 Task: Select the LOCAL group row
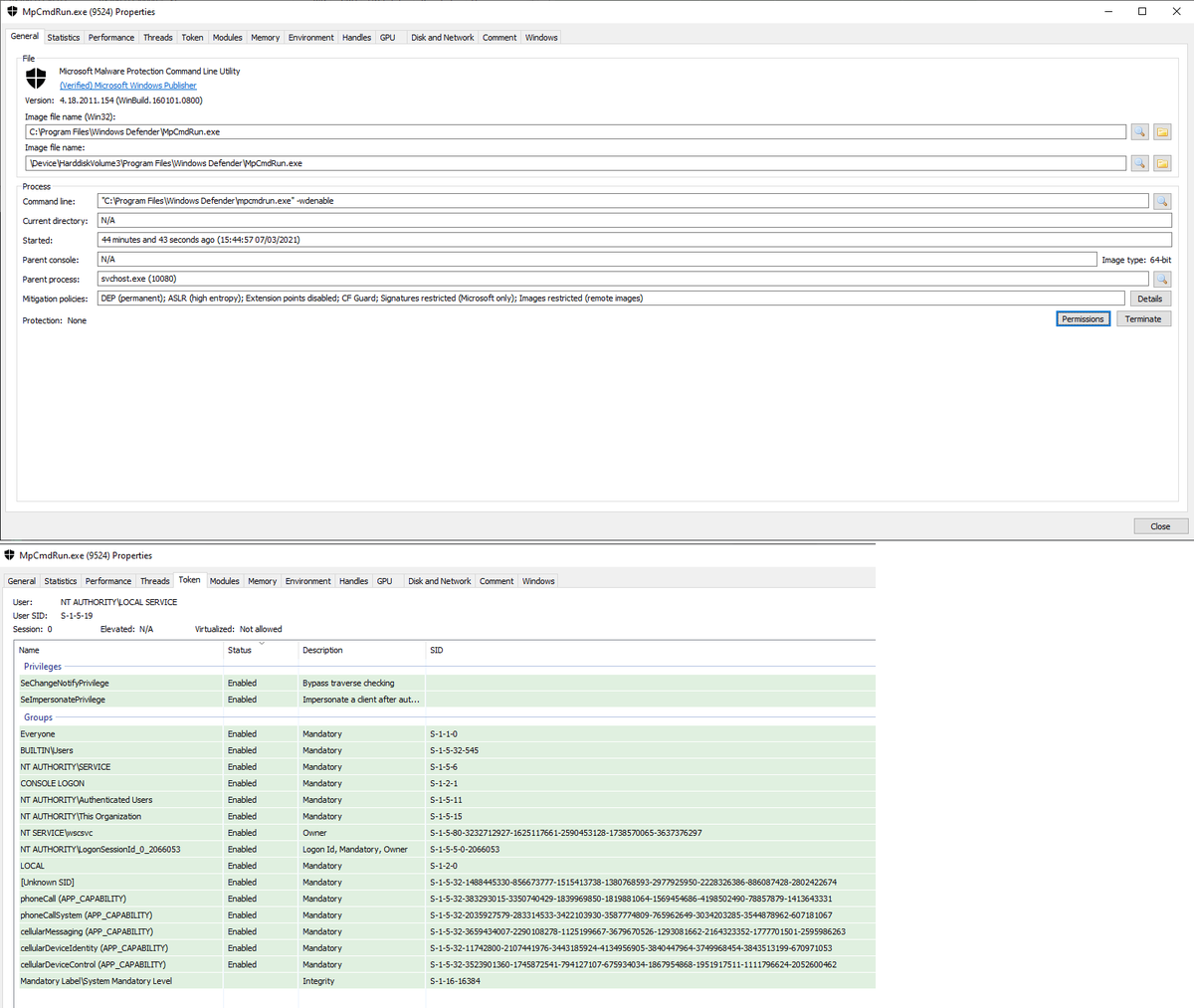(x=445, y=866)
